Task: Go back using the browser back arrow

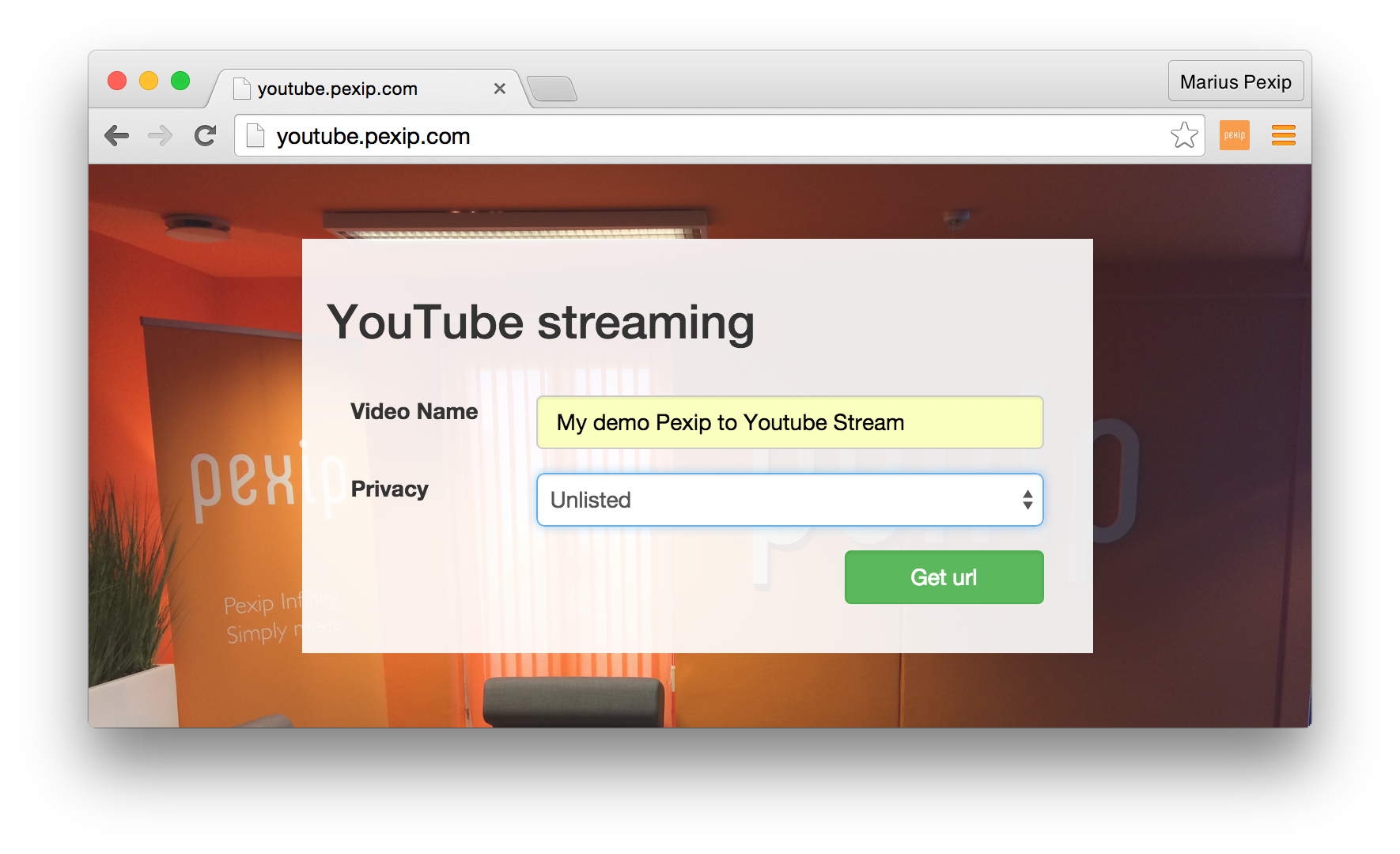Action: [116, 136]
